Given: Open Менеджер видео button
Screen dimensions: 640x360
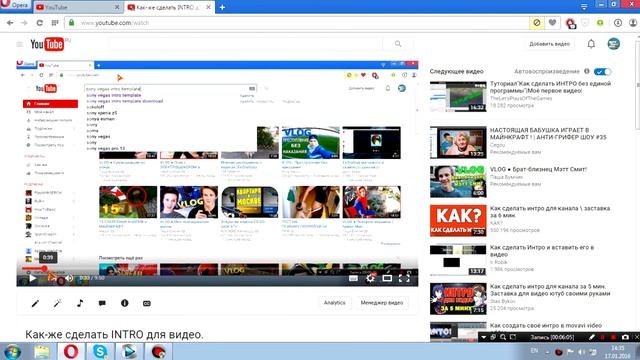Looking at the screenshot, I should [x=382, y=303].
